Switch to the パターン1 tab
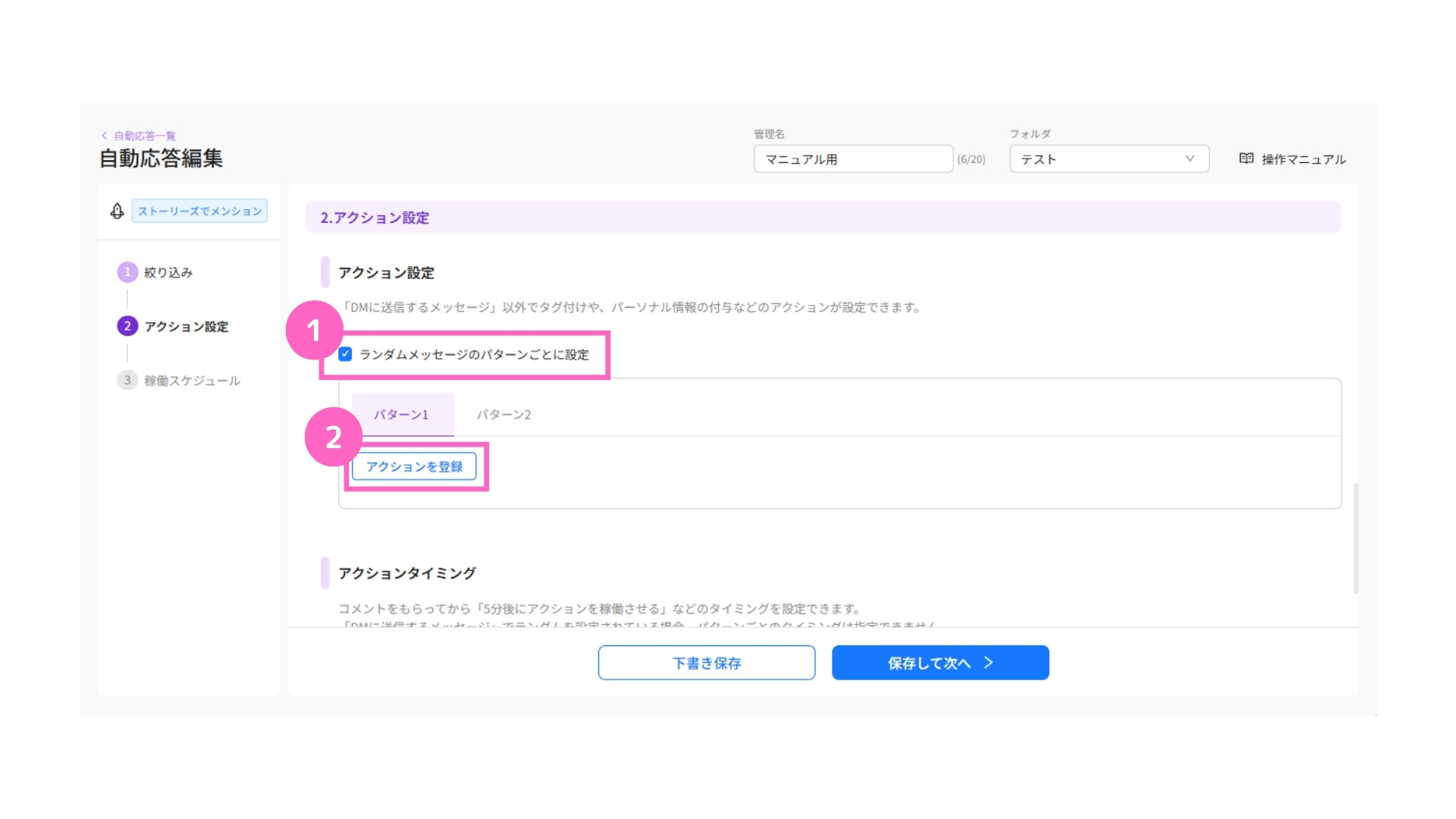 point(402,415)
